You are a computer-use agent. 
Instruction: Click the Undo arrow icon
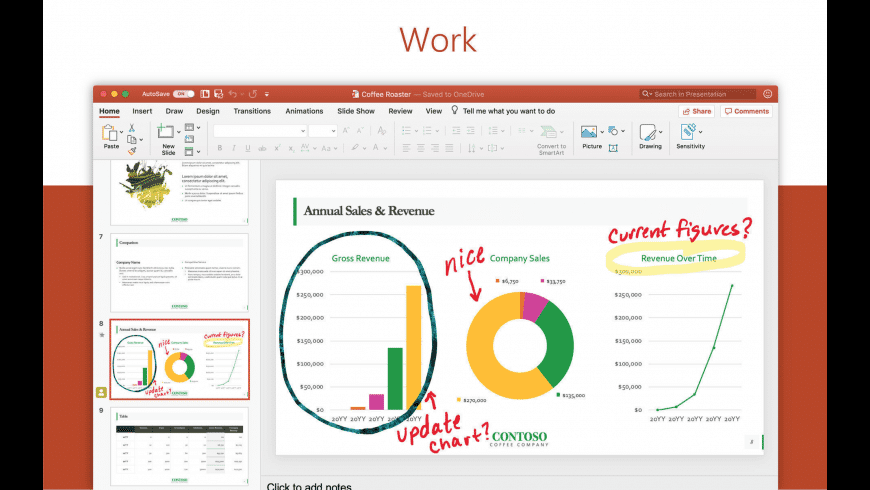click(232, 94)
